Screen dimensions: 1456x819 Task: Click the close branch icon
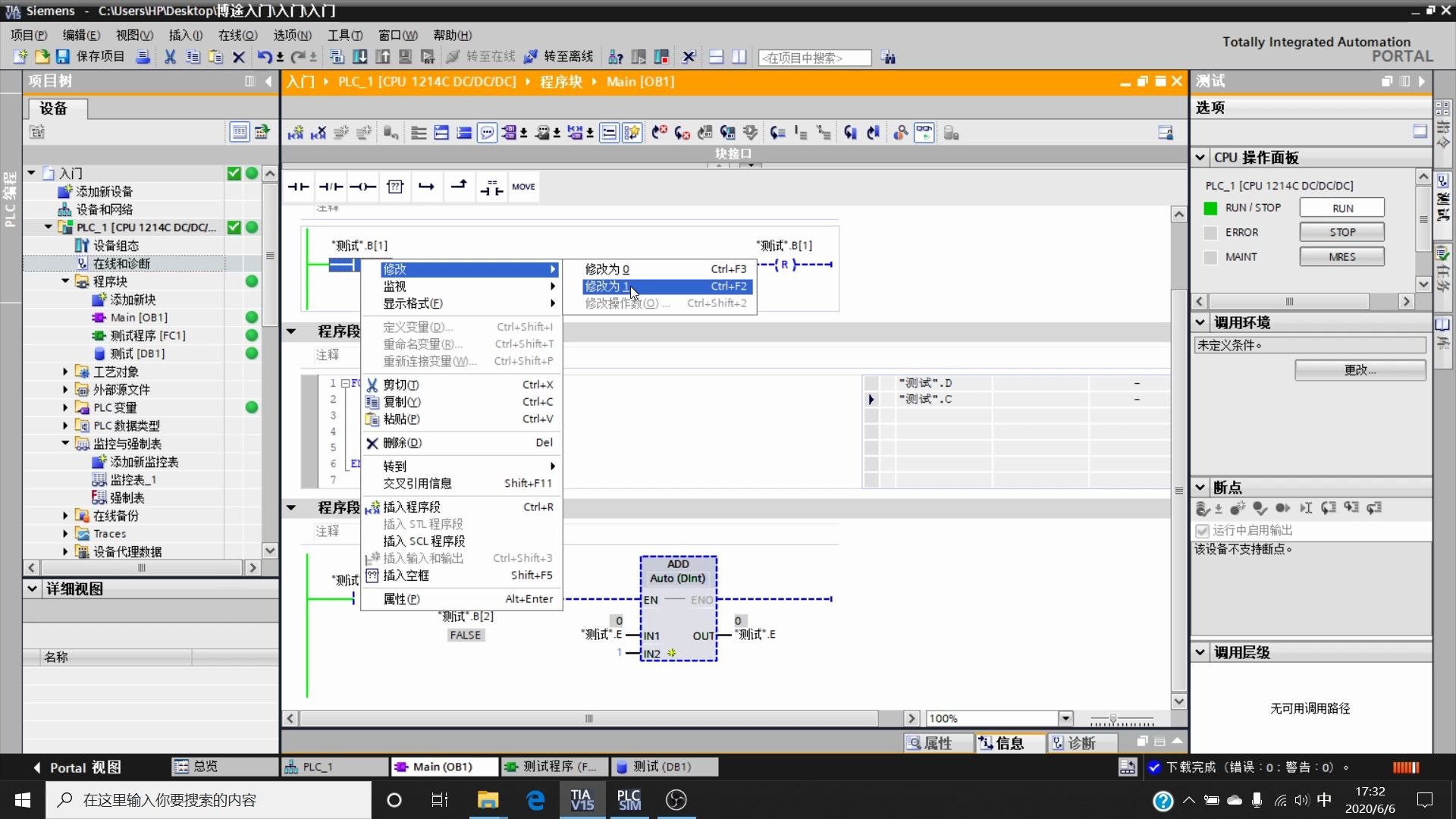[459, 185]
